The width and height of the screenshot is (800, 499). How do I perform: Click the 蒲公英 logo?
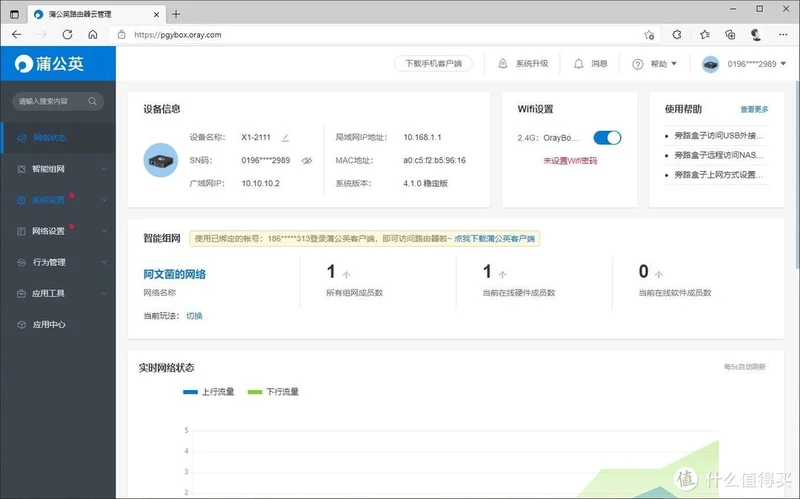49,64
